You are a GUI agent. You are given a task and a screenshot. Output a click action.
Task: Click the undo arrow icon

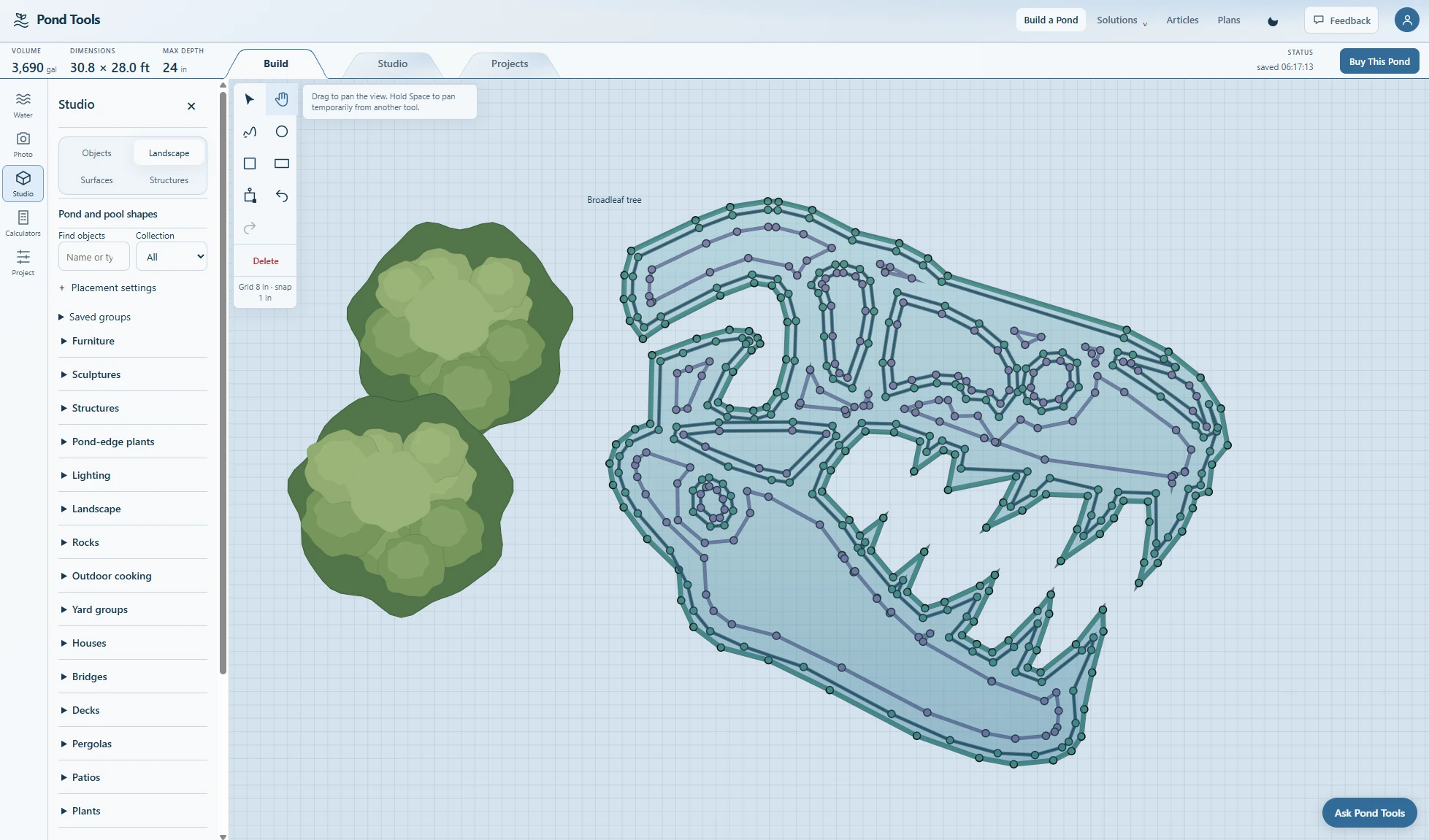[282, 196]
